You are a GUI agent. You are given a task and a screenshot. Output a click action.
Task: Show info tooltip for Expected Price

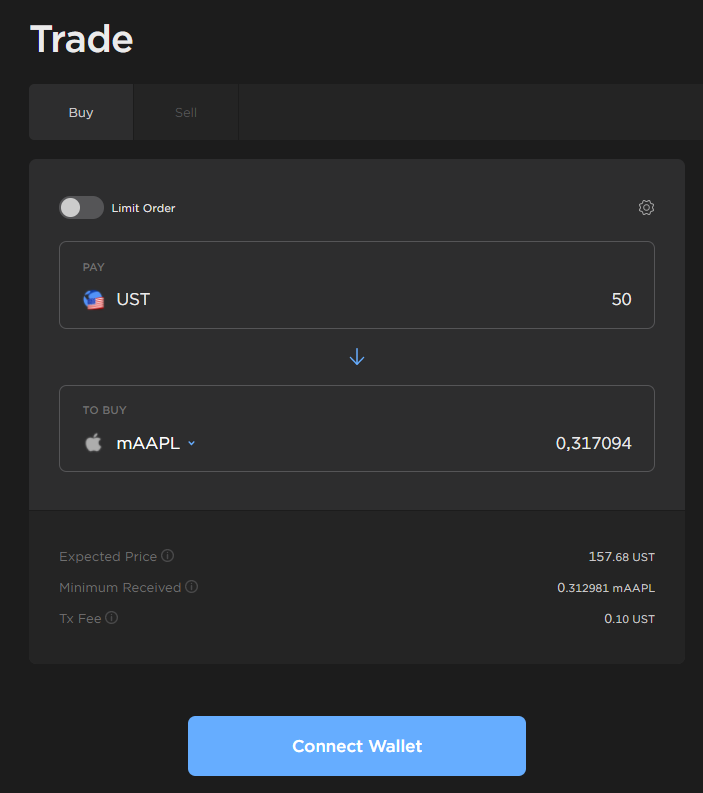tap(168, 556)
